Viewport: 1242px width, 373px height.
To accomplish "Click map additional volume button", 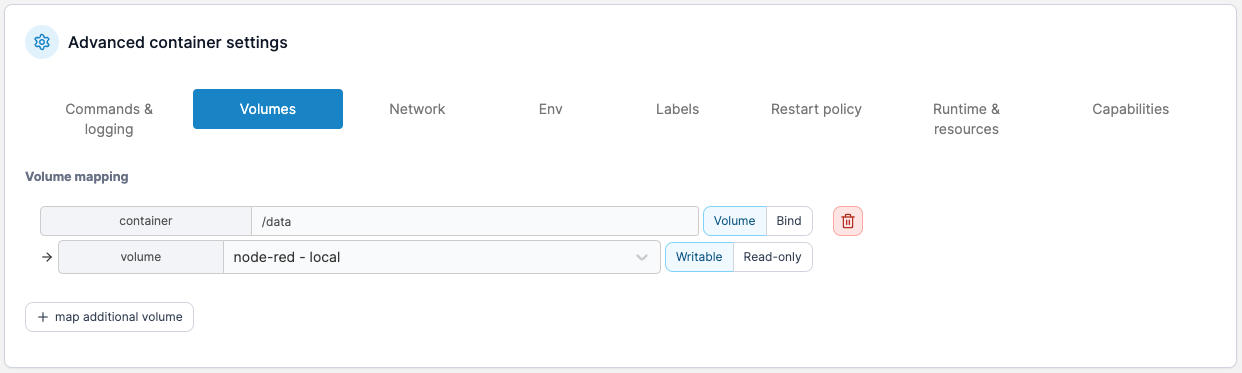I will 109,317.
